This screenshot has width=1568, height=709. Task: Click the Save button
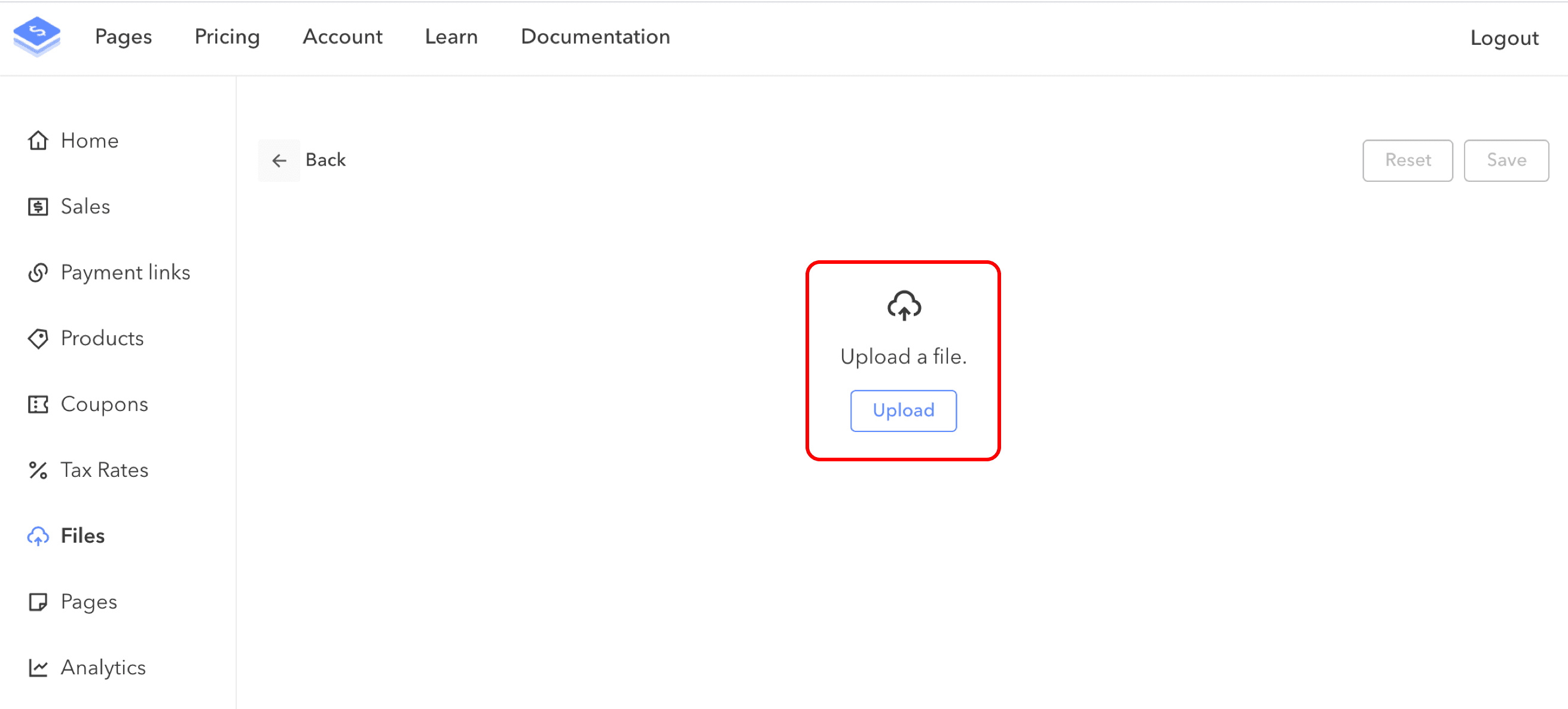(x=1506, y=160)
